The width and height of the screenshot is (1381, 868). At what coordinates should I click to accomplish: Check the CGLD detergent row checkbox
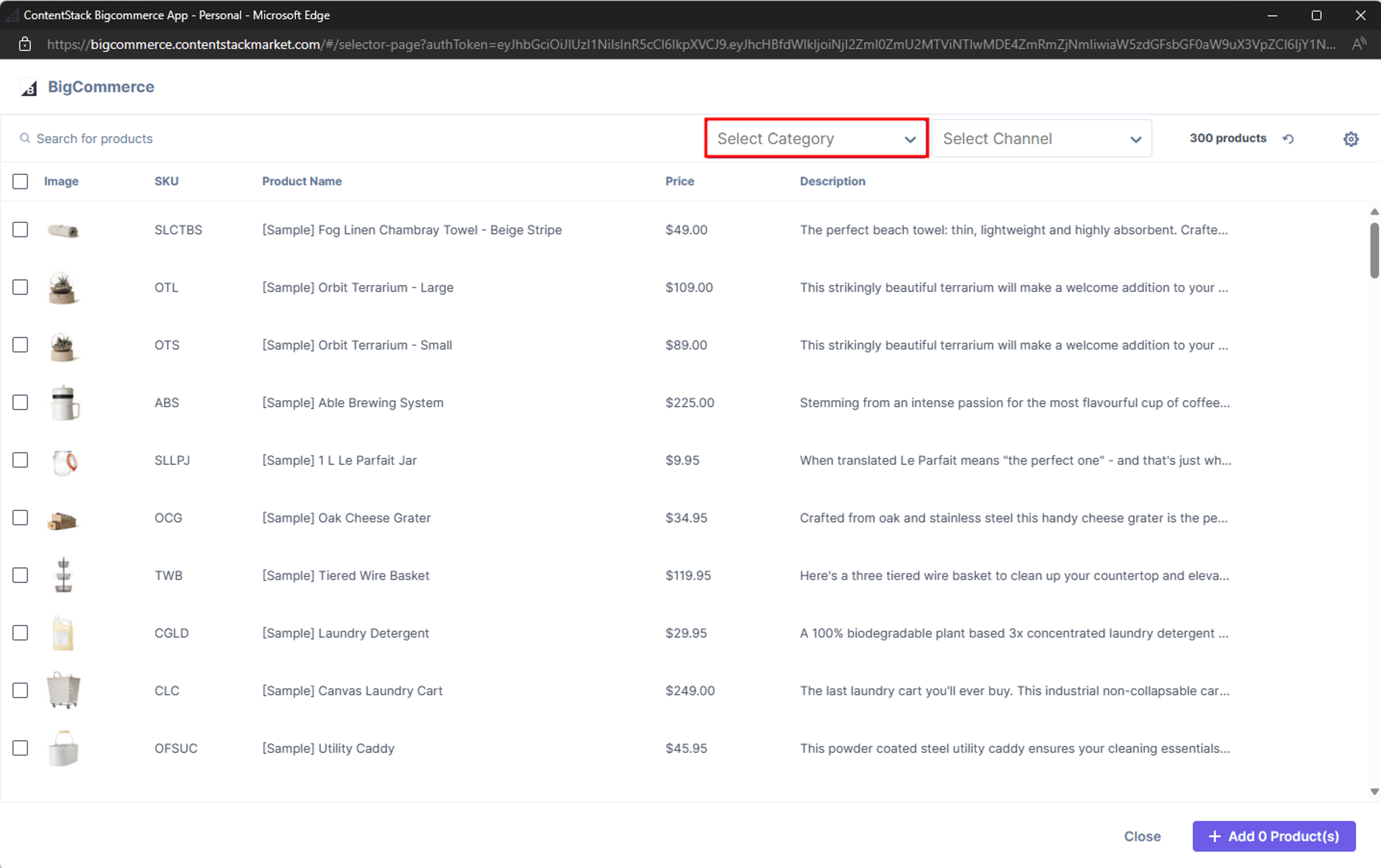20,633
